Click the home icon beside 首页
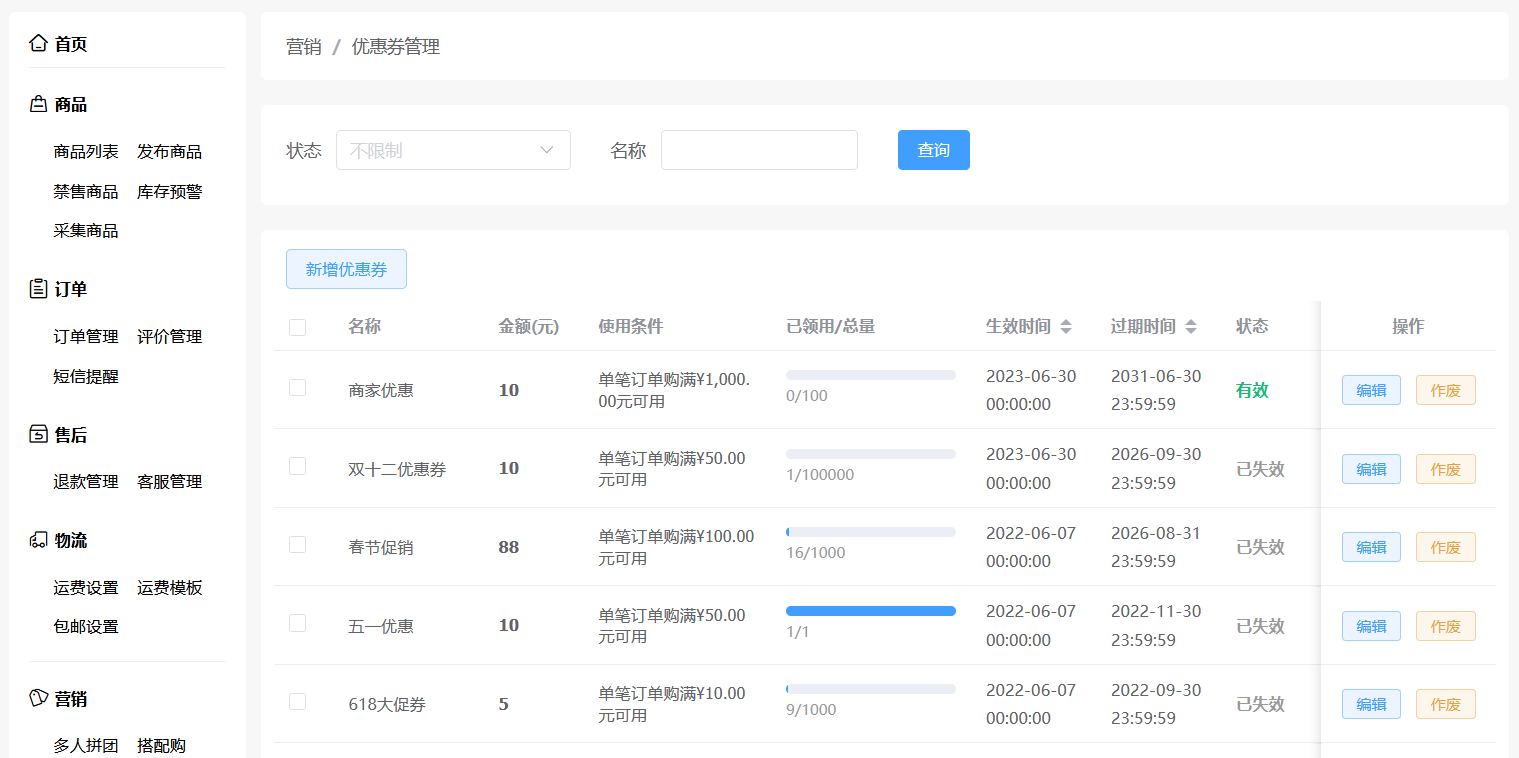1519x758 pixels. [x=38, y=43]
